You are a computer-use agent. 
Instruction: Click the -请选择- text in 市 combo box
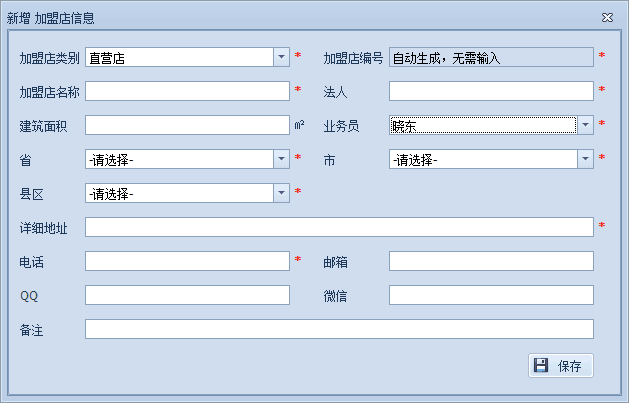point(482,159)
